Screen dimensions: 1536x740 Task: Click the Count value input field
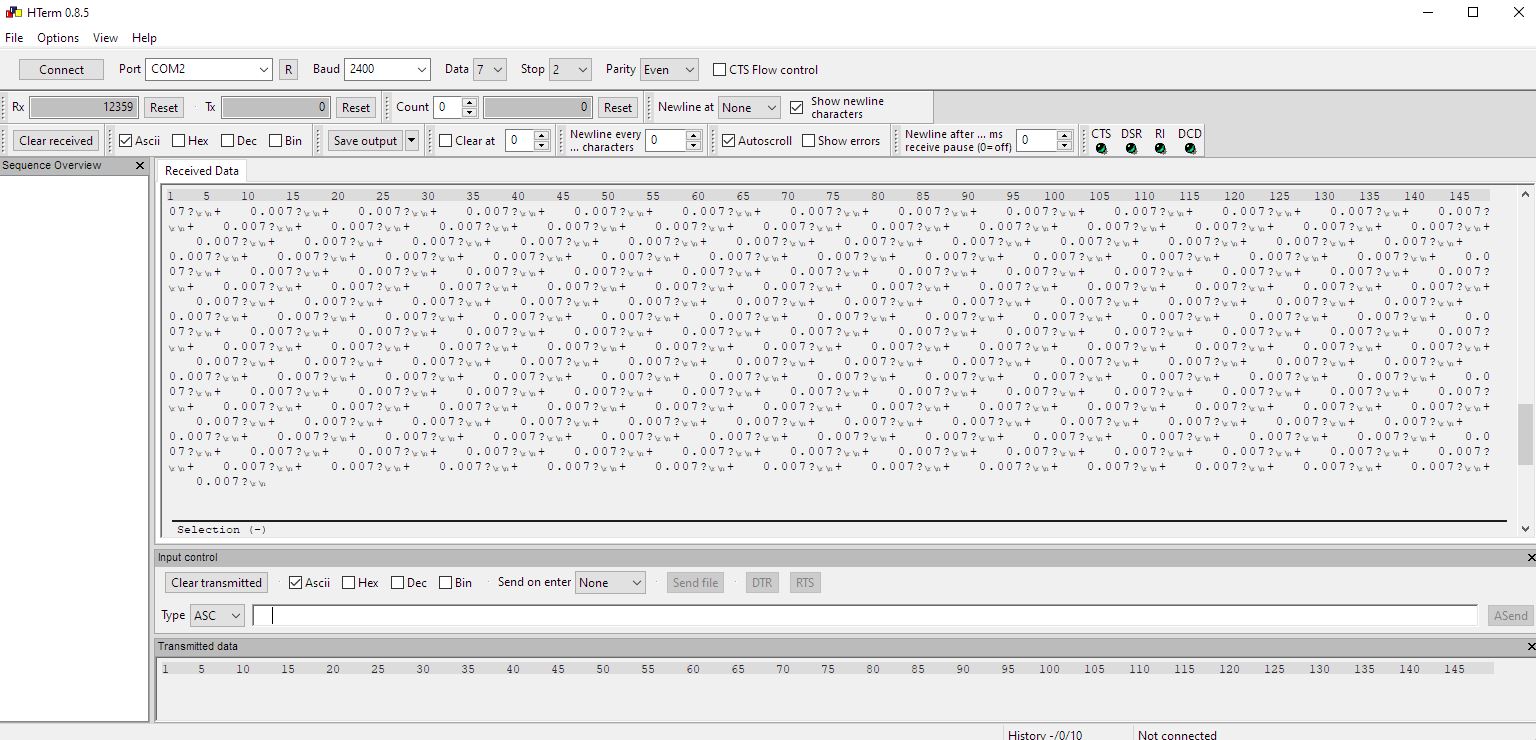point(448,107)
